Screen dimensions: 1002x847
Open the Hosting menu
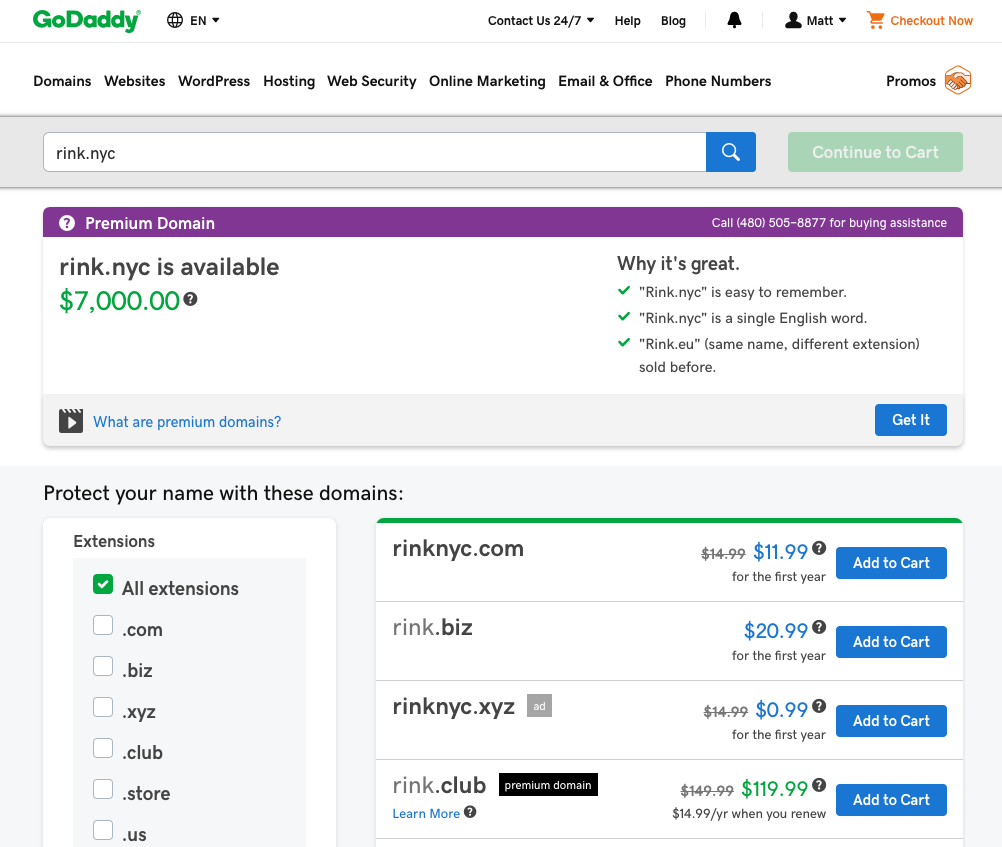click(x=289, y=81)
